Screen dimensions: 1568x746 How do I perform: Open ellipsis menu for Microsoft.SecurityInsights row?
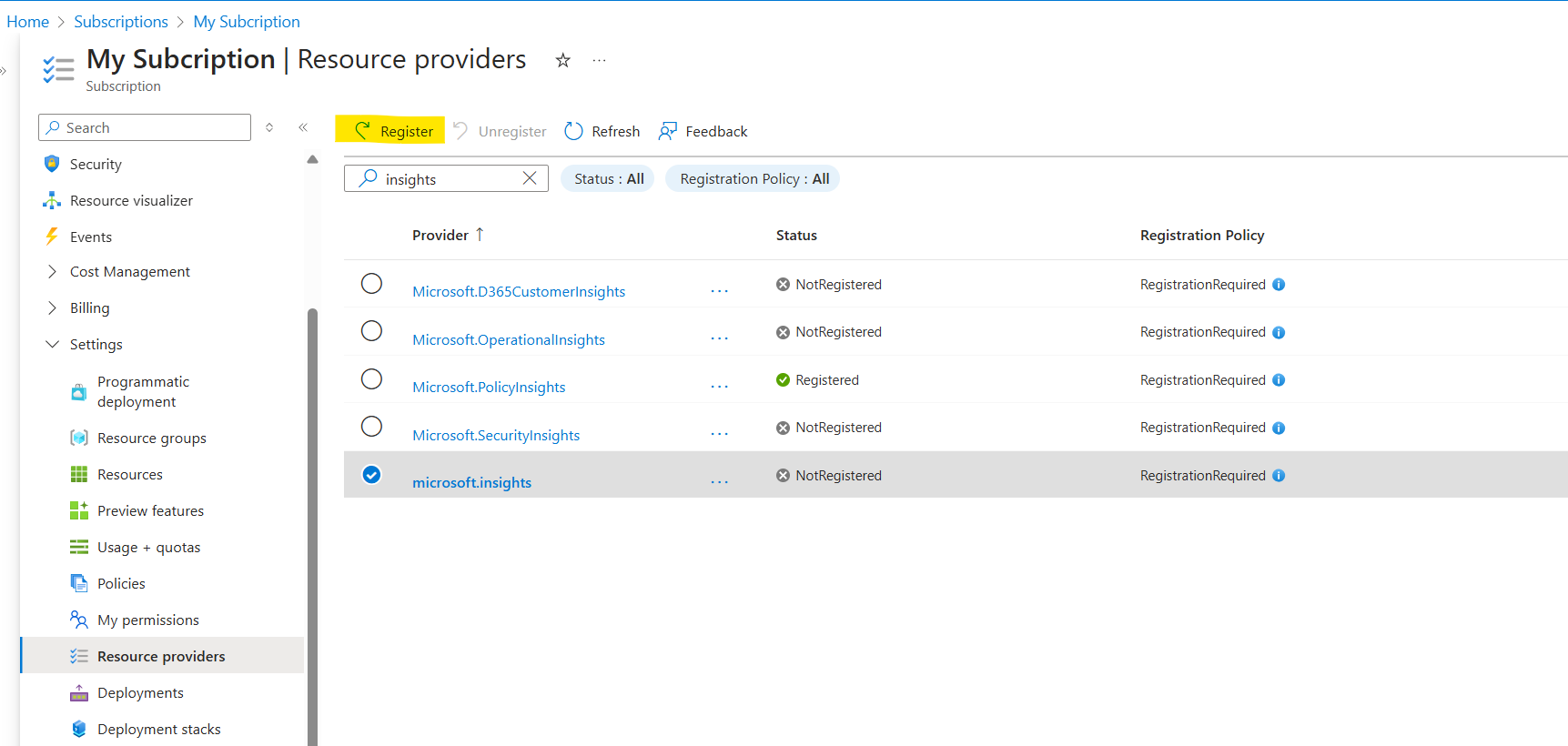coord(720,434)
